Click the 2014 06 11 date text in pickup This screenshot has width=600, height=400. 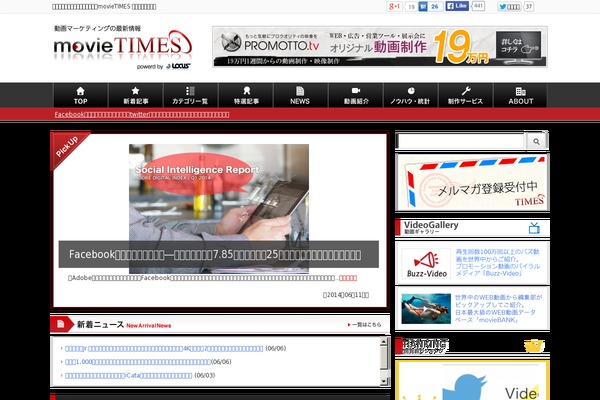click(346, 295)
